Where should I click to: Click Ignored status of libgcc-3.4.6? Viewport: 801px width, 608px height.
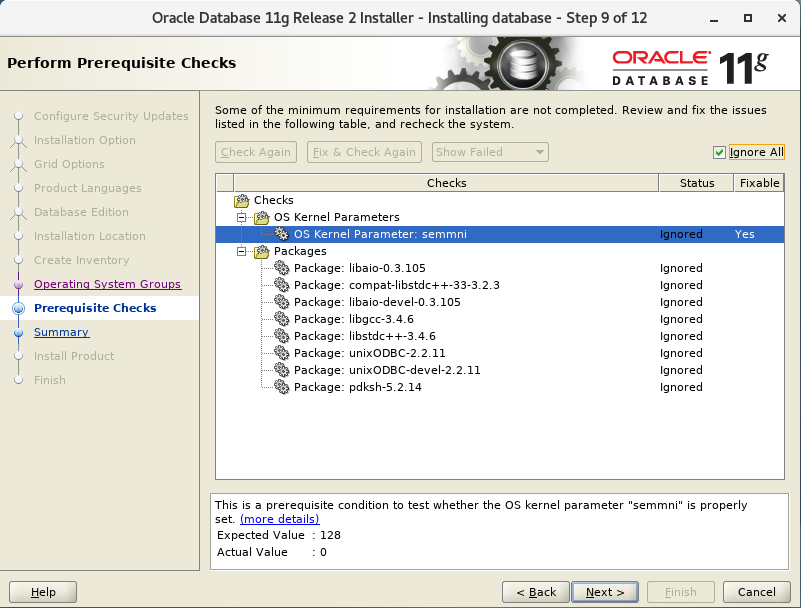tap(681, 319)
